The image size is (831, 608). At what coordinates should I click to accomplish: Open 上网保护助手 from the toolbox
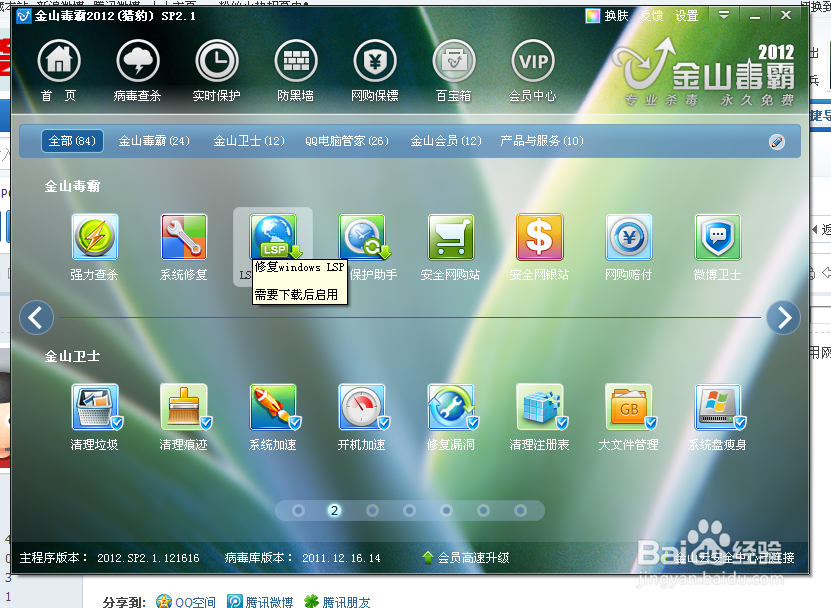tap(362, 238)
